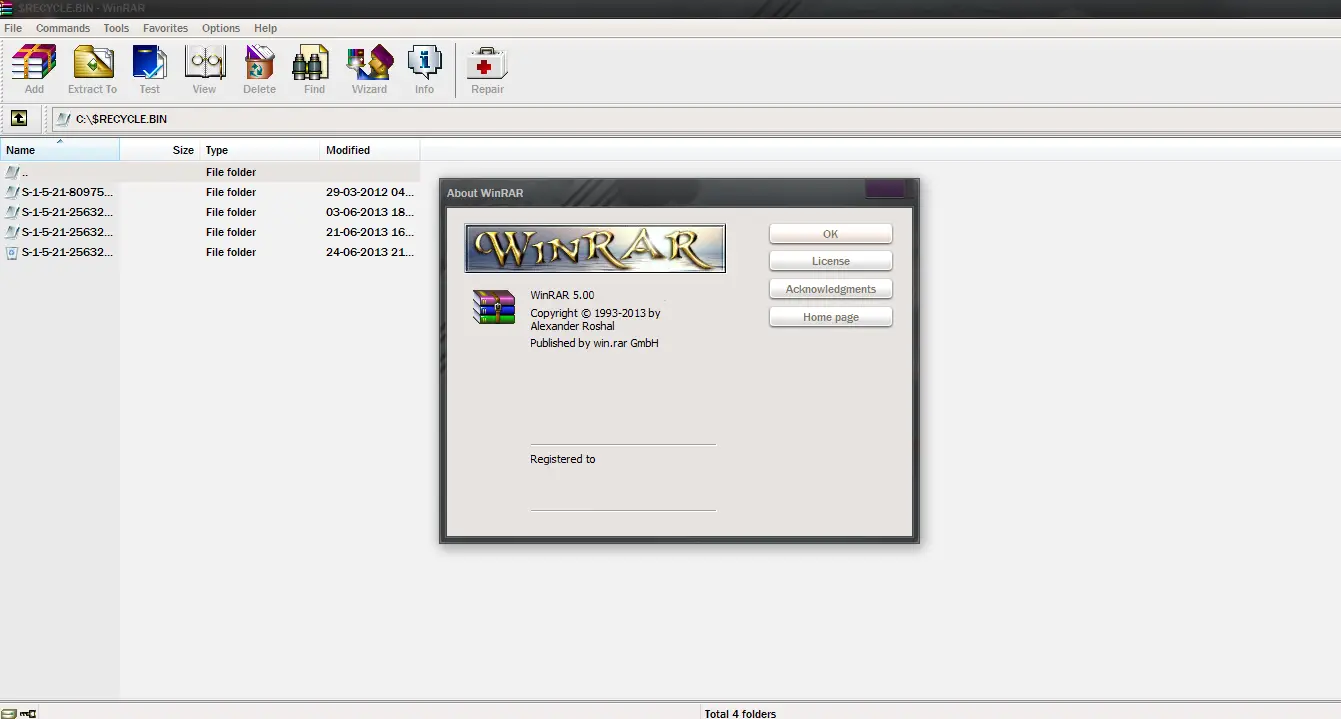The width and height of the screenshot is (1341, 719).
Task: Click the drive icon in the status bar
Action: tap(8, 713)
